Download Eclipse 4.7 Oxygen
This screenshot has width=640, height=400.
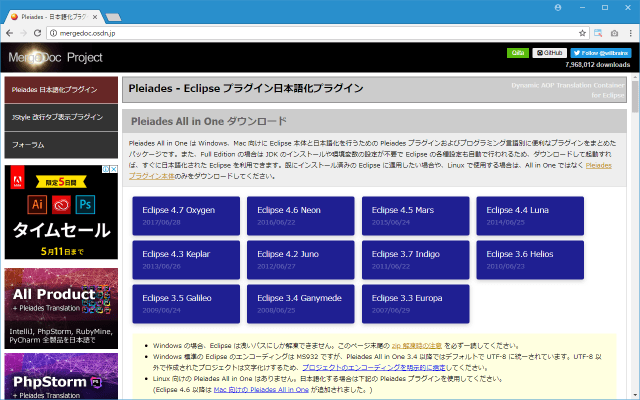pos(186,216)
